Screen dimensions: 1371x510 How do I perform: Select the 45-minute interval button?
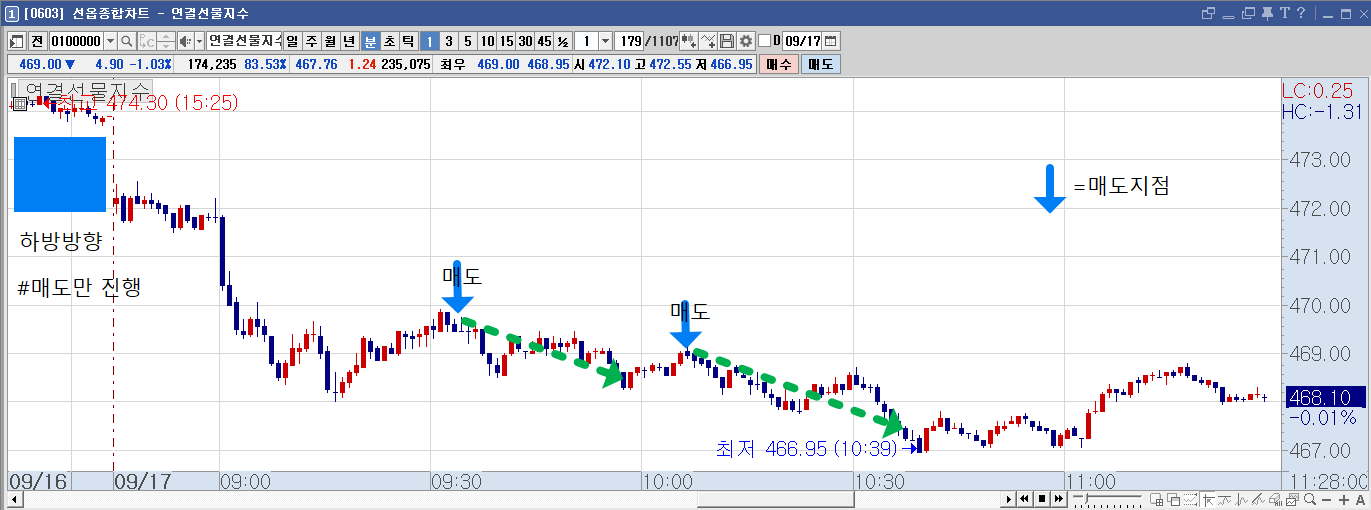[x=544, y=41]
